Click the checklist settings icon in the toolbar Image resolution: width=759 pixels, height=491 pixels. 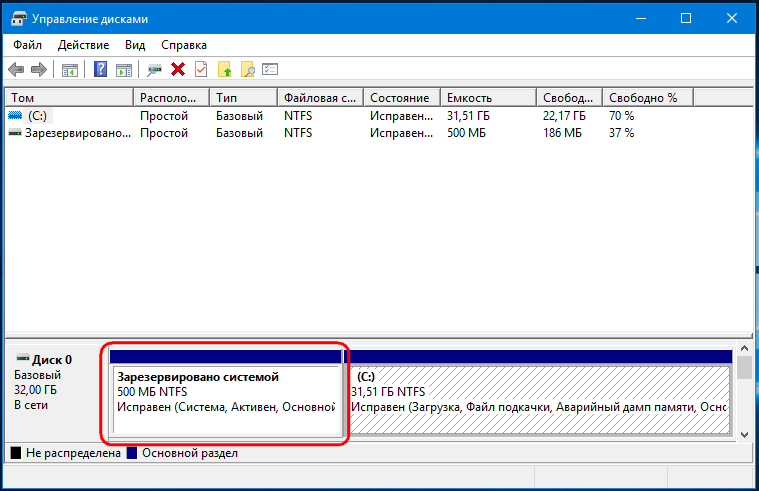click(270, 69)
